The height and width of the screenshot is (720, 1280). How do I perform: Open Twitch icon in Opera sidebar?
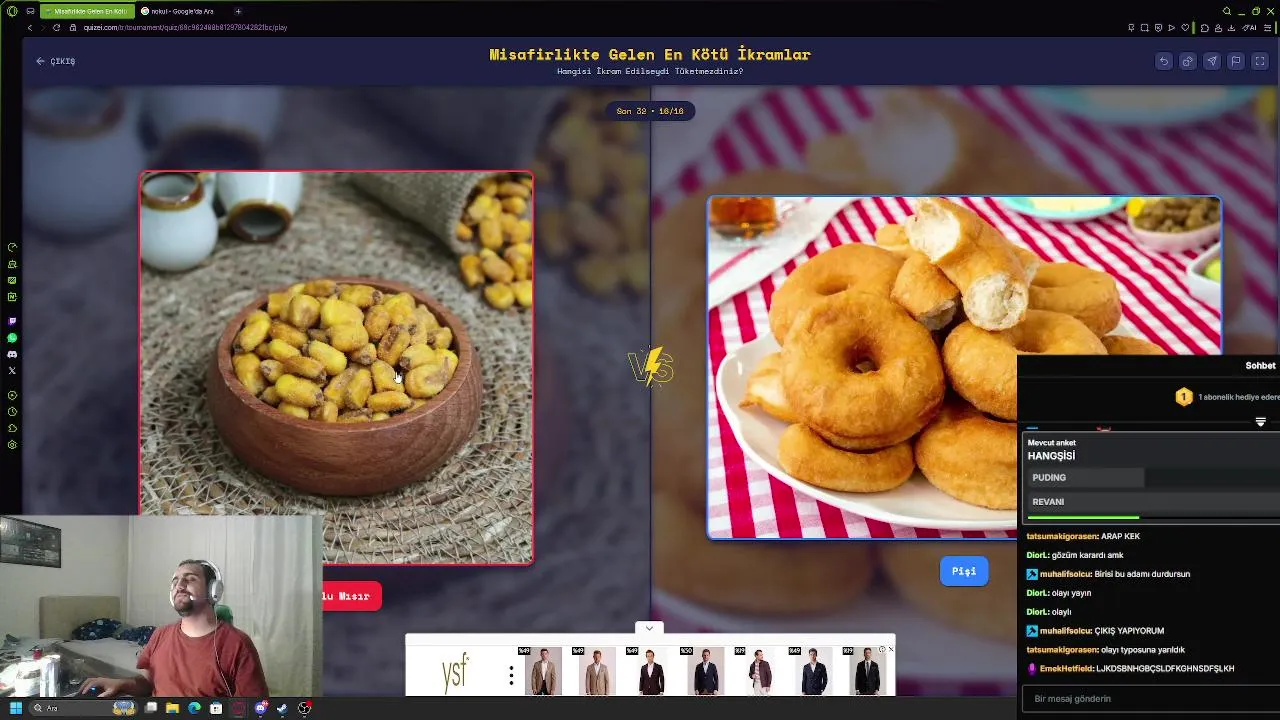click(12, 321)
